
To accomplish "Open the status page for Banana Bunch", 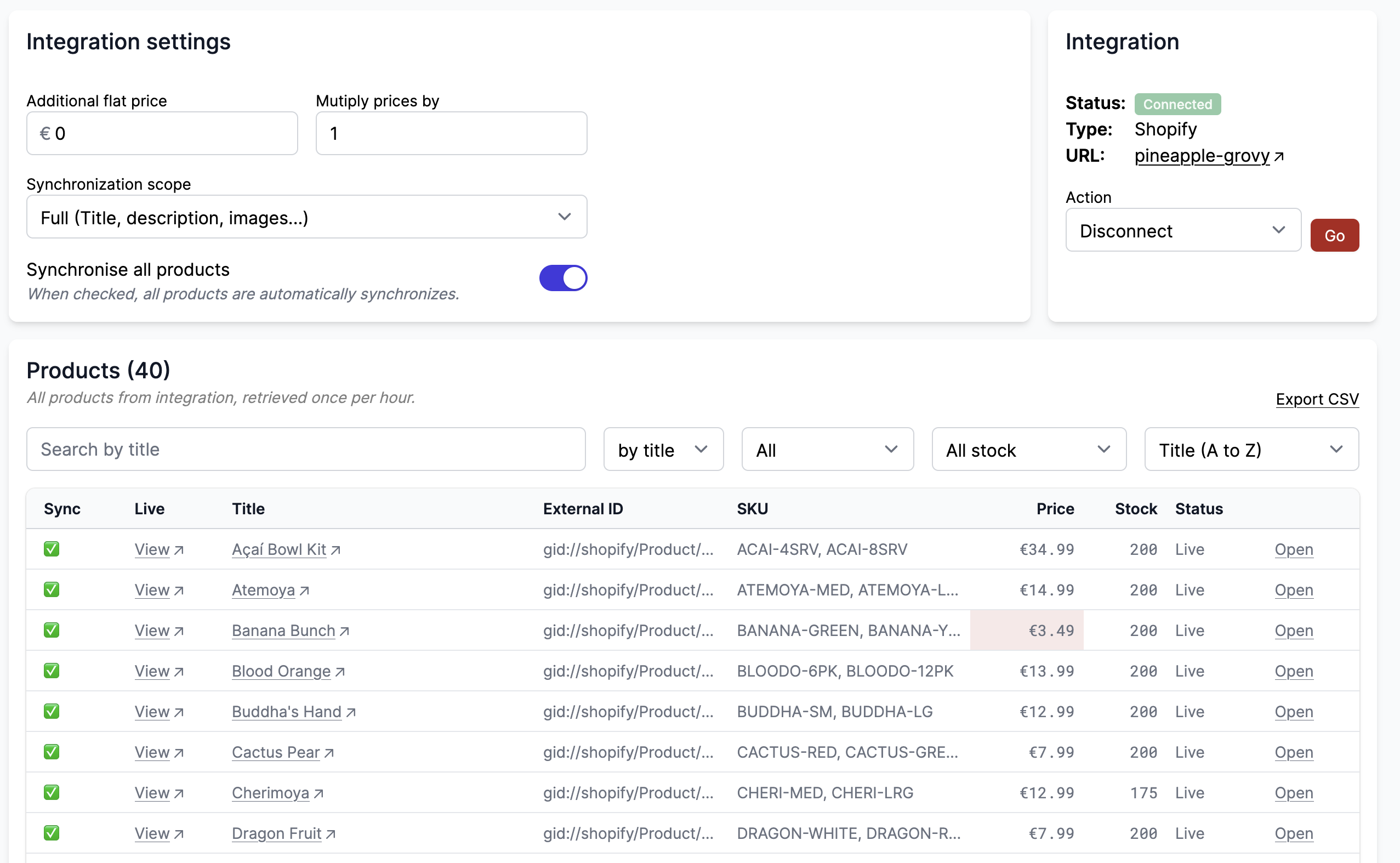I will coord(1293,631).
